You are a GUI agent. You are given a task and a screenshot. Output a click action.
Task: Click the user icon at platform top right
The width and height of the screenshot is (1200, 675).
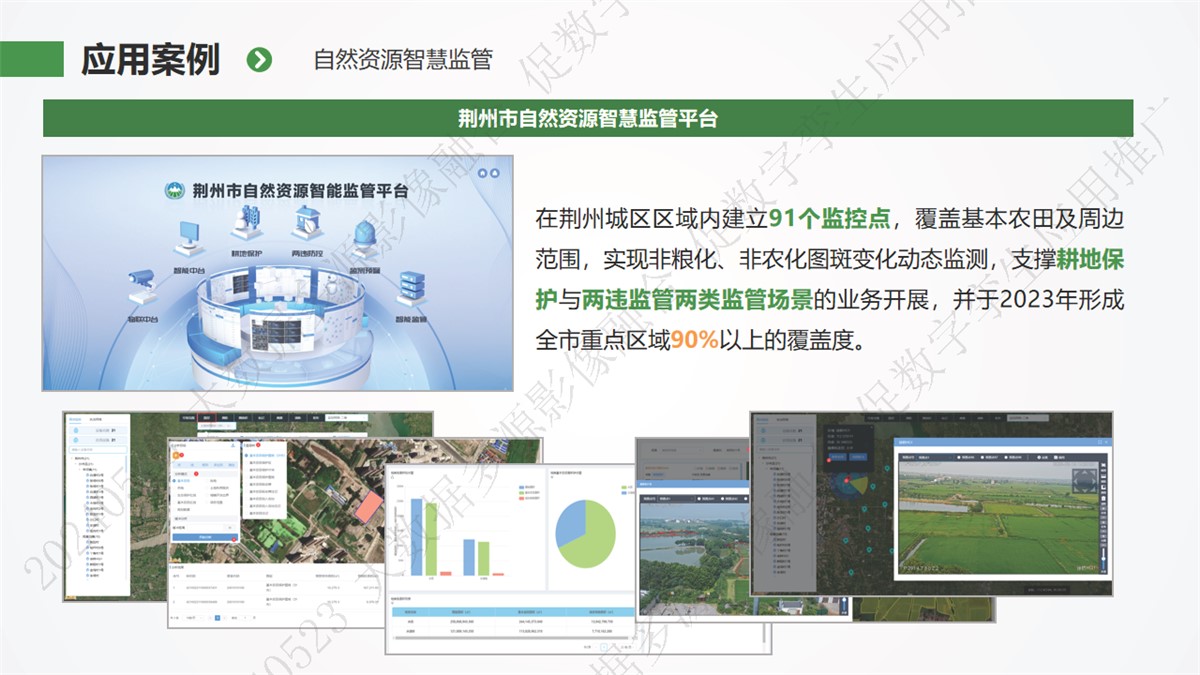pyautogui.click(x=494, y=173)
